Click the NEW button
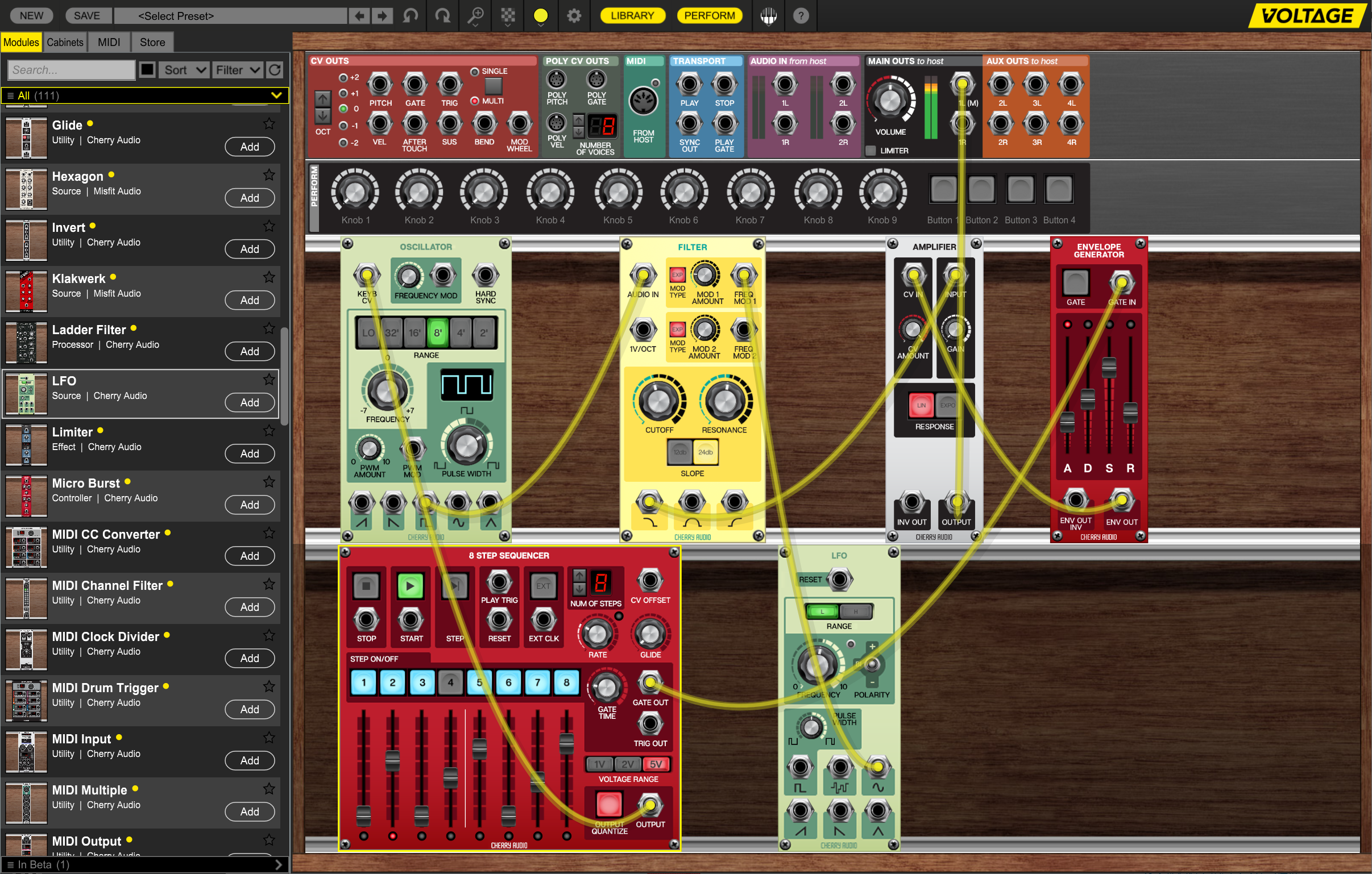1372x874 pixels. click(x=31, y=15)
